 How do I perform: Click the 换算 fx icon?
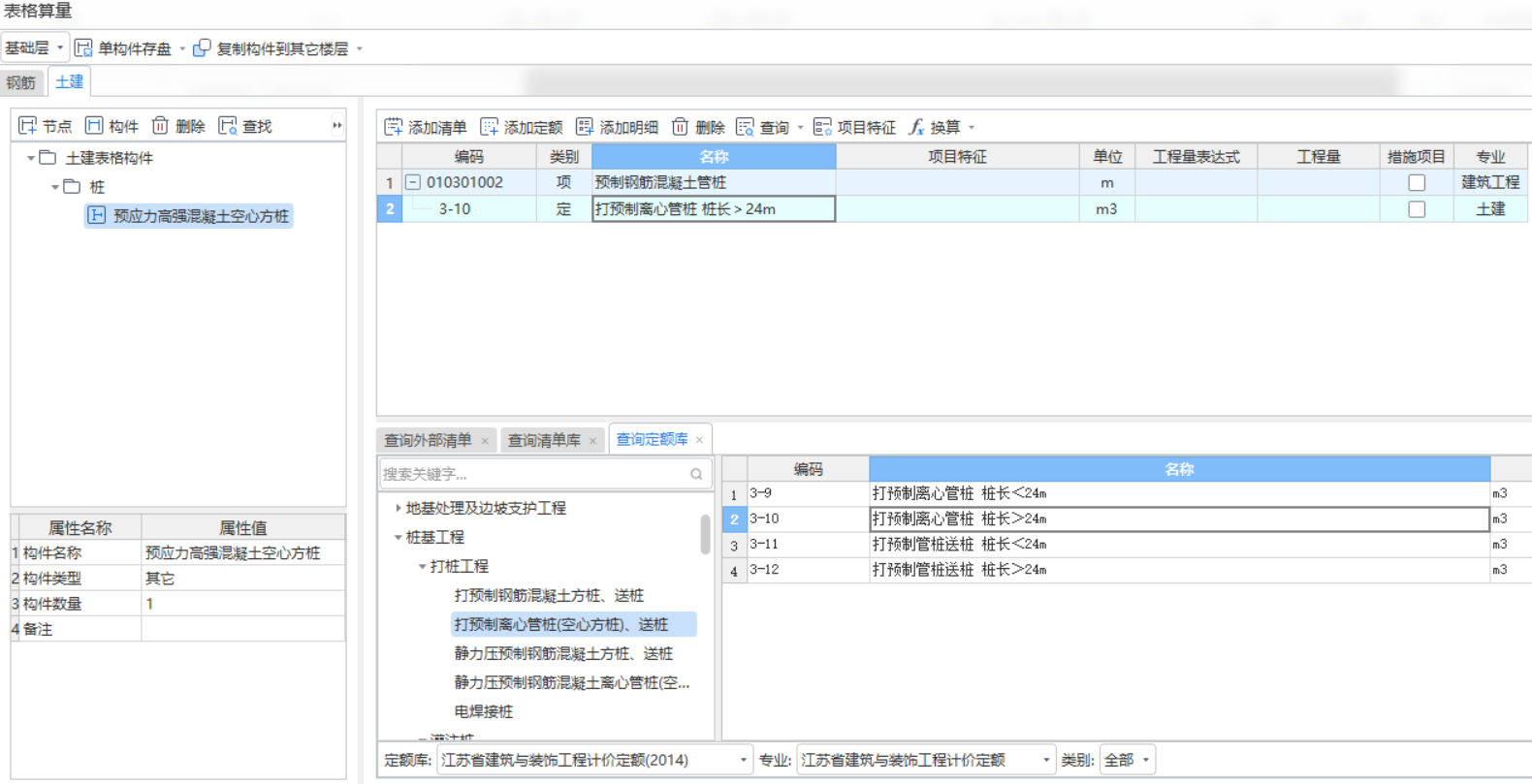tap(916, 127)
